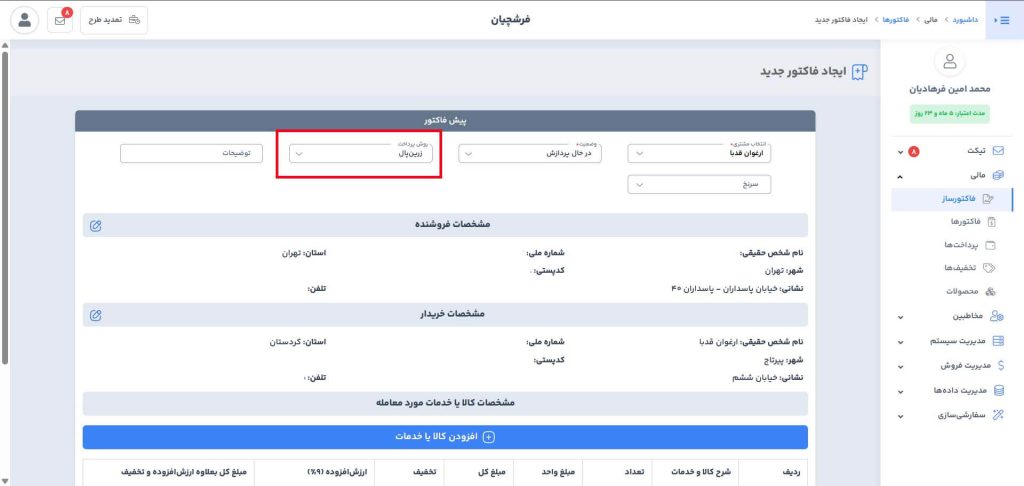Open the mail notifications icon
This screenshot has width=1024, height=486.
pos(62,20)
